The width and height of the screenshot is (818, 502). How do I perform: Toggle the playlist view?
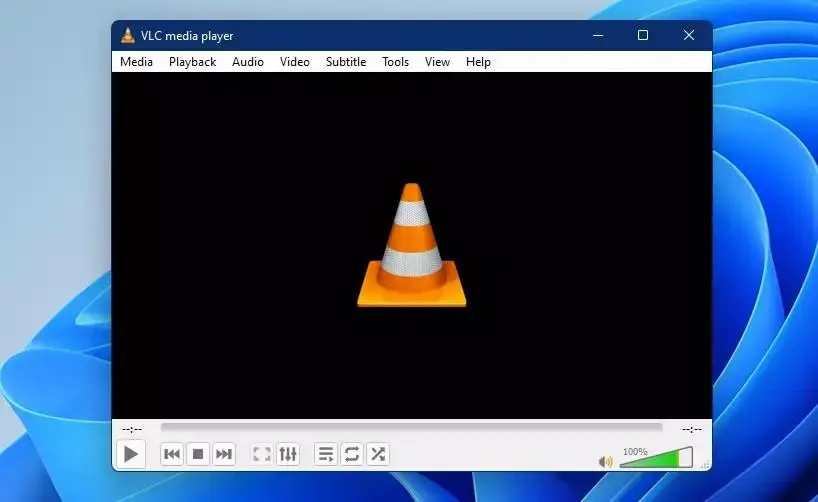[x=326, y=454]
